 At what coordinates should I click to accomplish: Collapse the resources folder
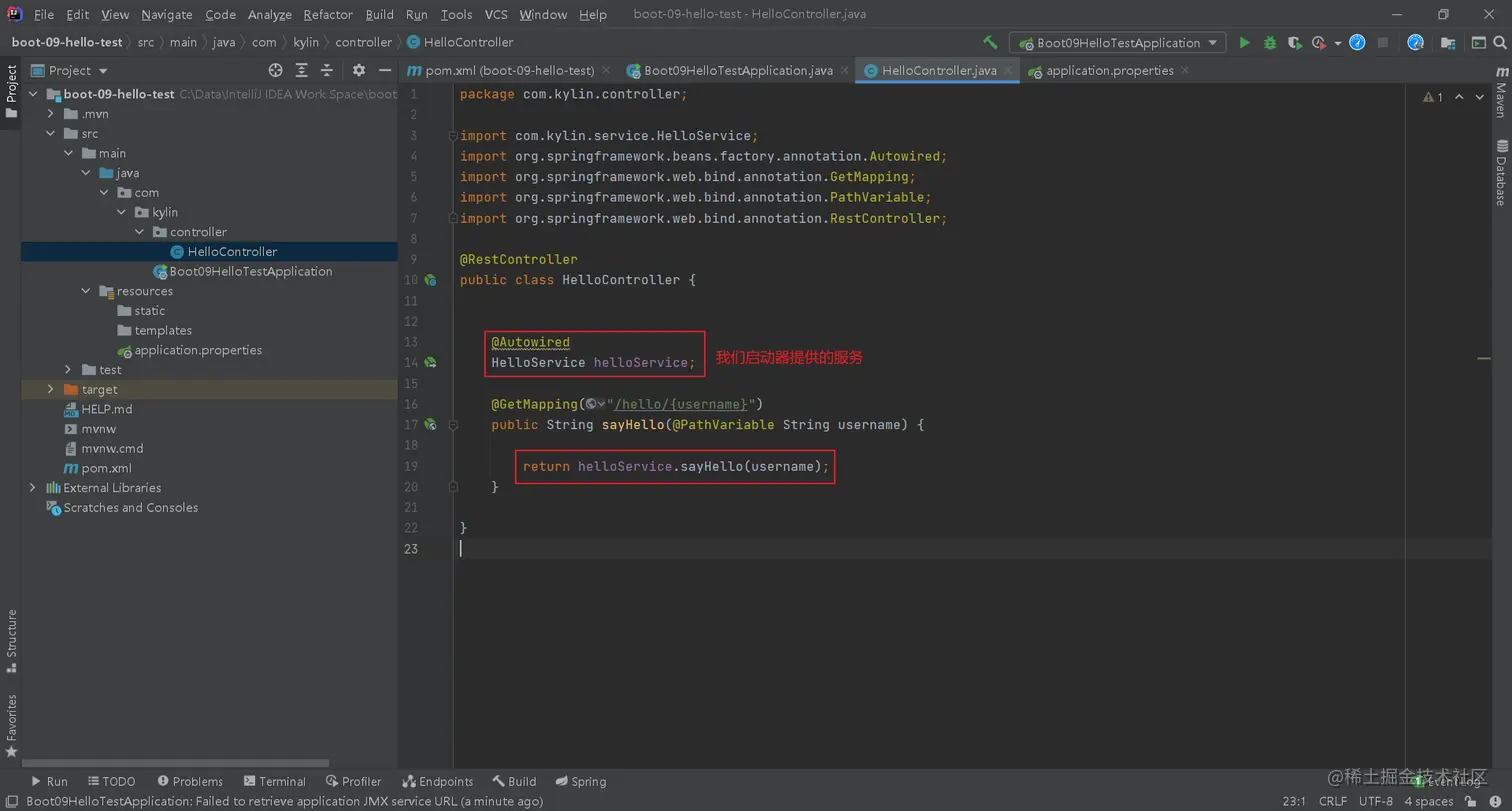click(x=86, y=291)
